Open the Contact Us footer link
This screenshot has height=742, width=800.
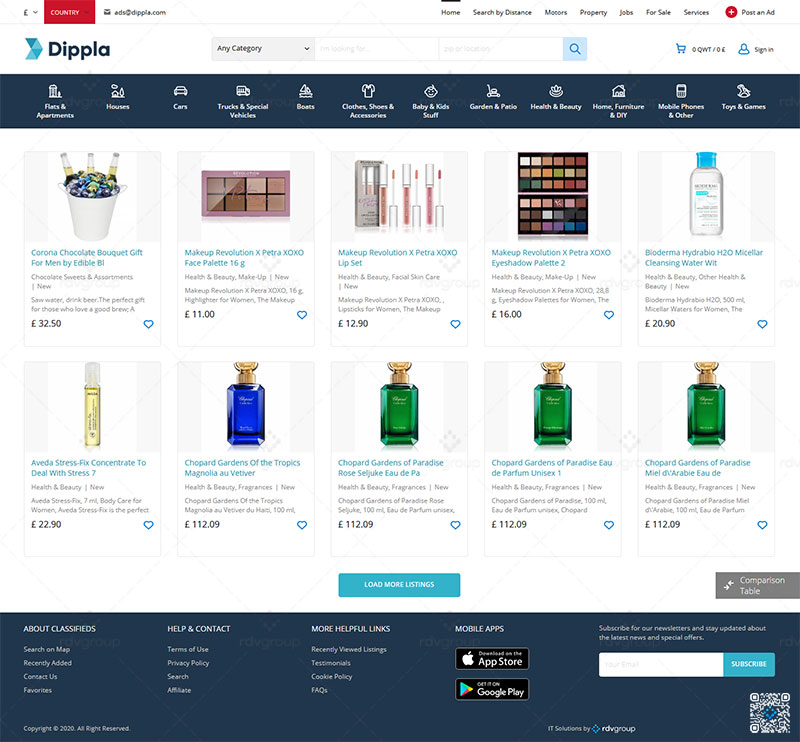coord(40,677)
